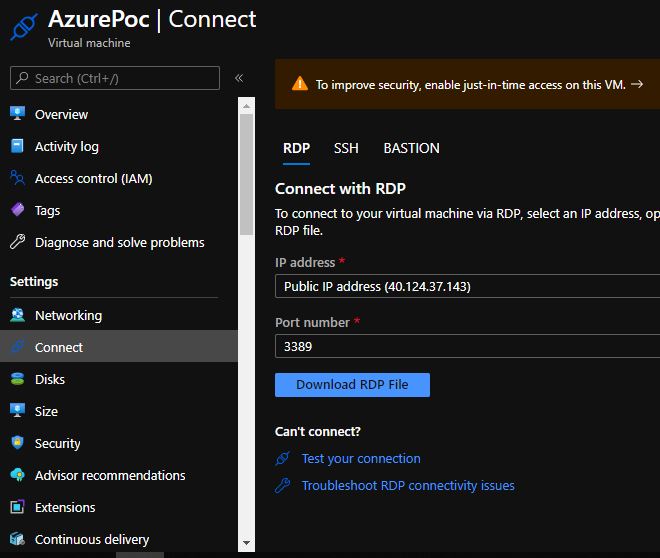This screenshot has height=558, width=660.
Task: Click the Download RDP File button
Action: point(352,385)
